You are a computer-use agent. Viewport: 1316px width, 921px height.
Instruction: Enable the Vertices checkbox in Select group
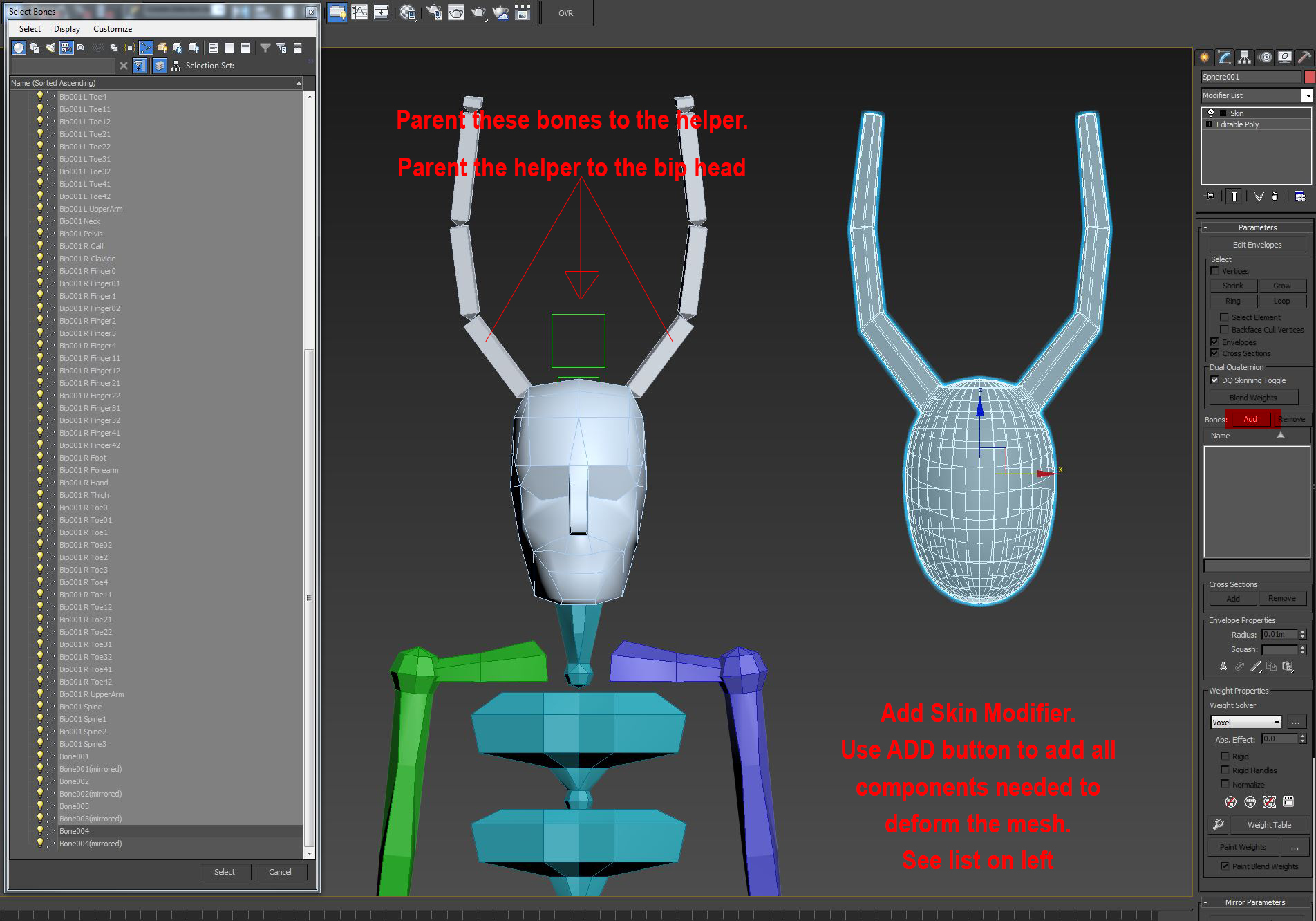point(1215,270)
